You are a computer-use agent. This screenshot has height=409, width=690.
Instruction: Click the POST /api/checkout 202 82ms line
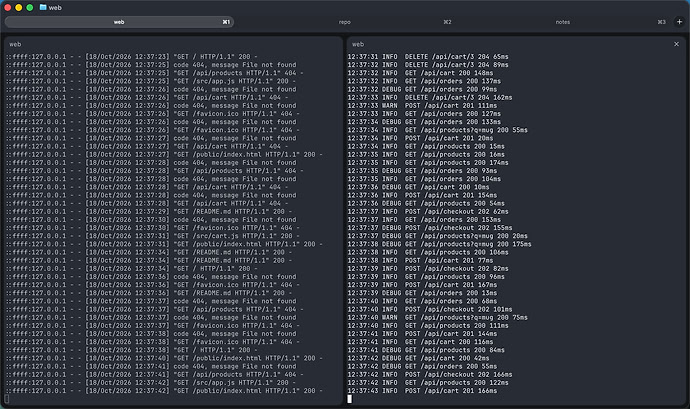coord(428,269)
